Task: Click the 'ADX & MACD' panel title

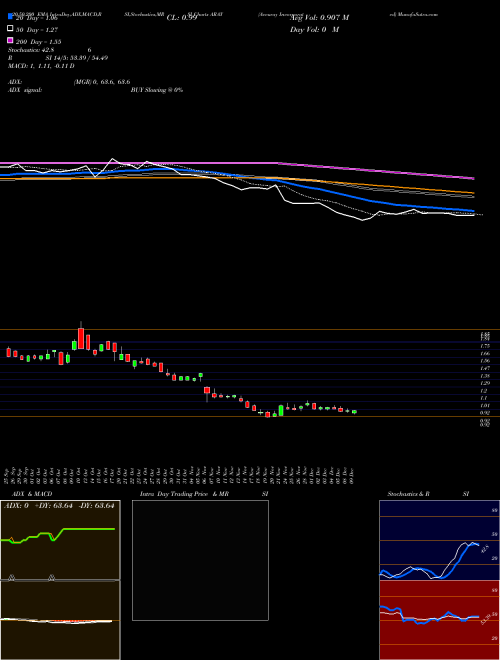Action: tap(32, 494)
